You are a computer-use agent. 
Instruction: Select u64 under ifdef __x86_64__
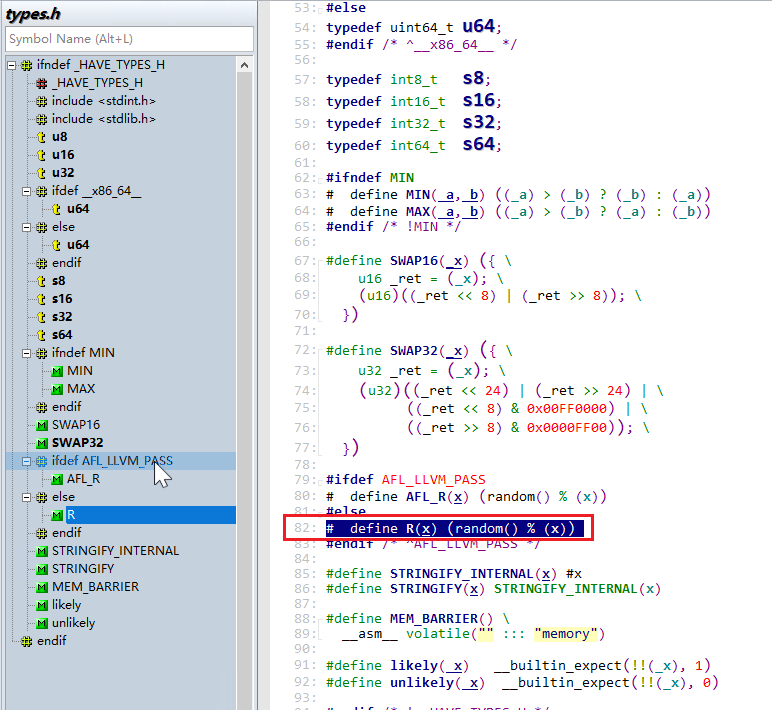point(78,209)
